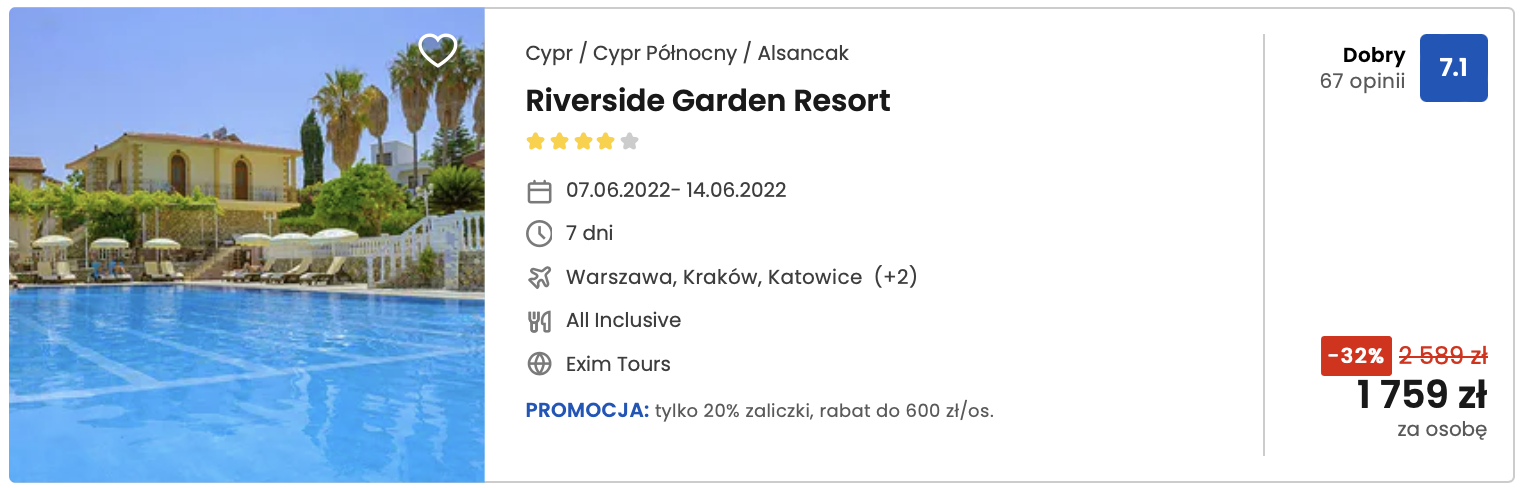Viewport: 1522px width, 488px height.
Task: Select Cypr Północny in breadcrumb
Action: [x=665, y=53]
